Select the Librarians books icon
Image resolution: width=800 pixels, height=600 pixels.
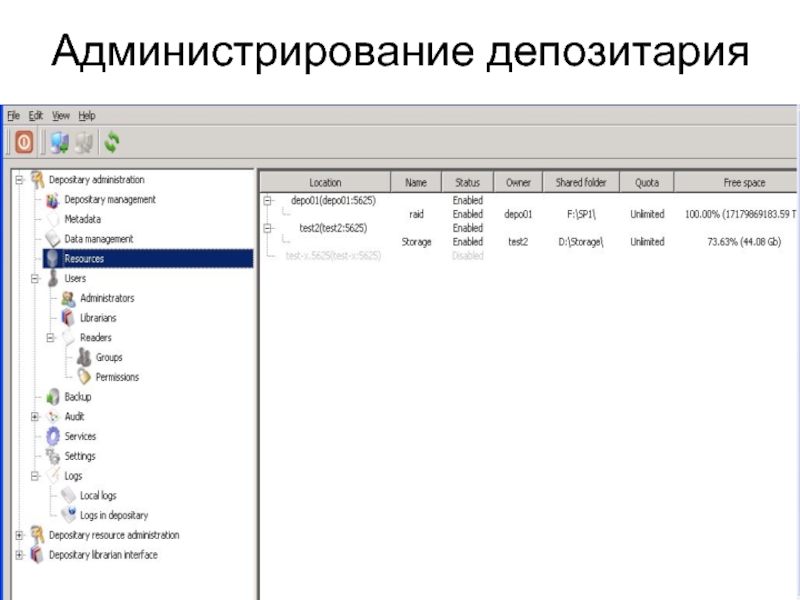(67, 318)
